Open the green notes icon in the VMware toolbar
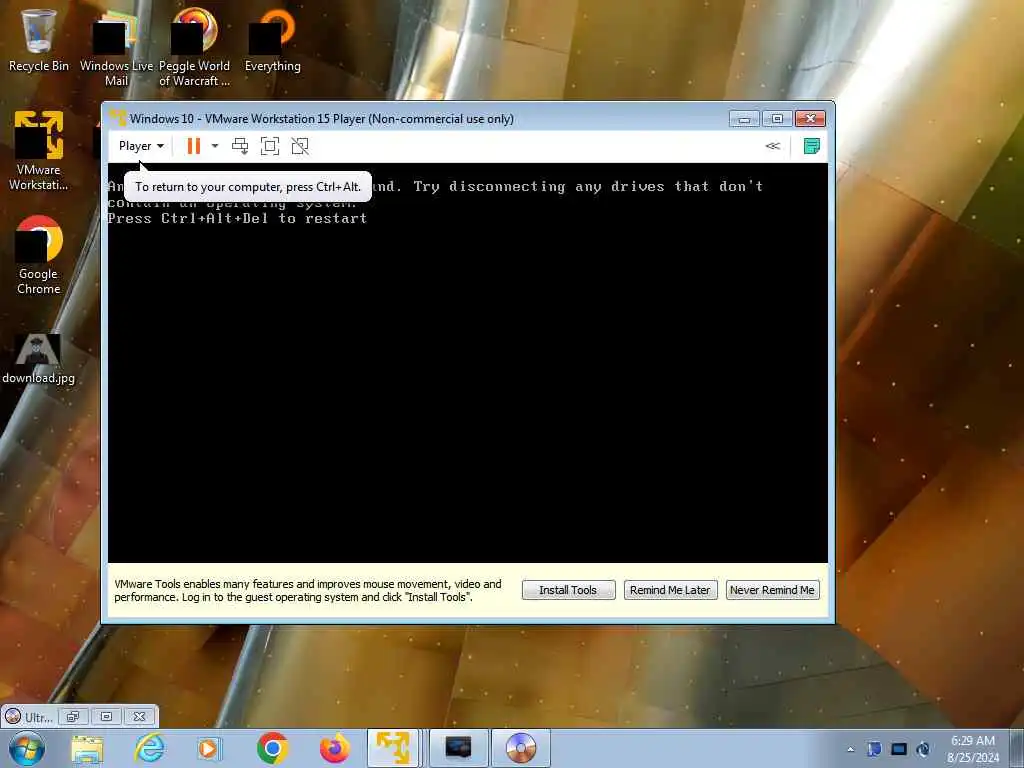Image resolution: width=1024 pixels, height=768 pixels. [x=811, y=146]
